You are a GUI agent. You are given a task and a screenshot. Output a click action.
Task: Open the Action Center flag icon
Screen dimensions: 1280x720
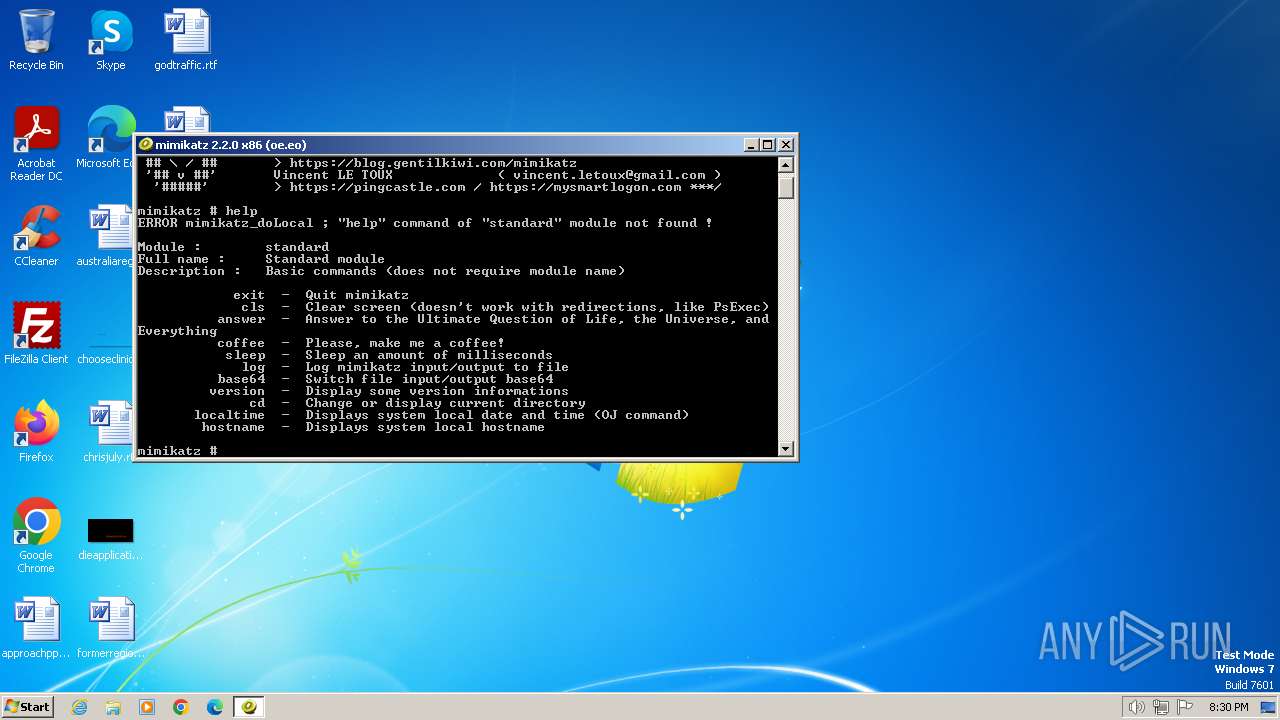coord(1186,707)
